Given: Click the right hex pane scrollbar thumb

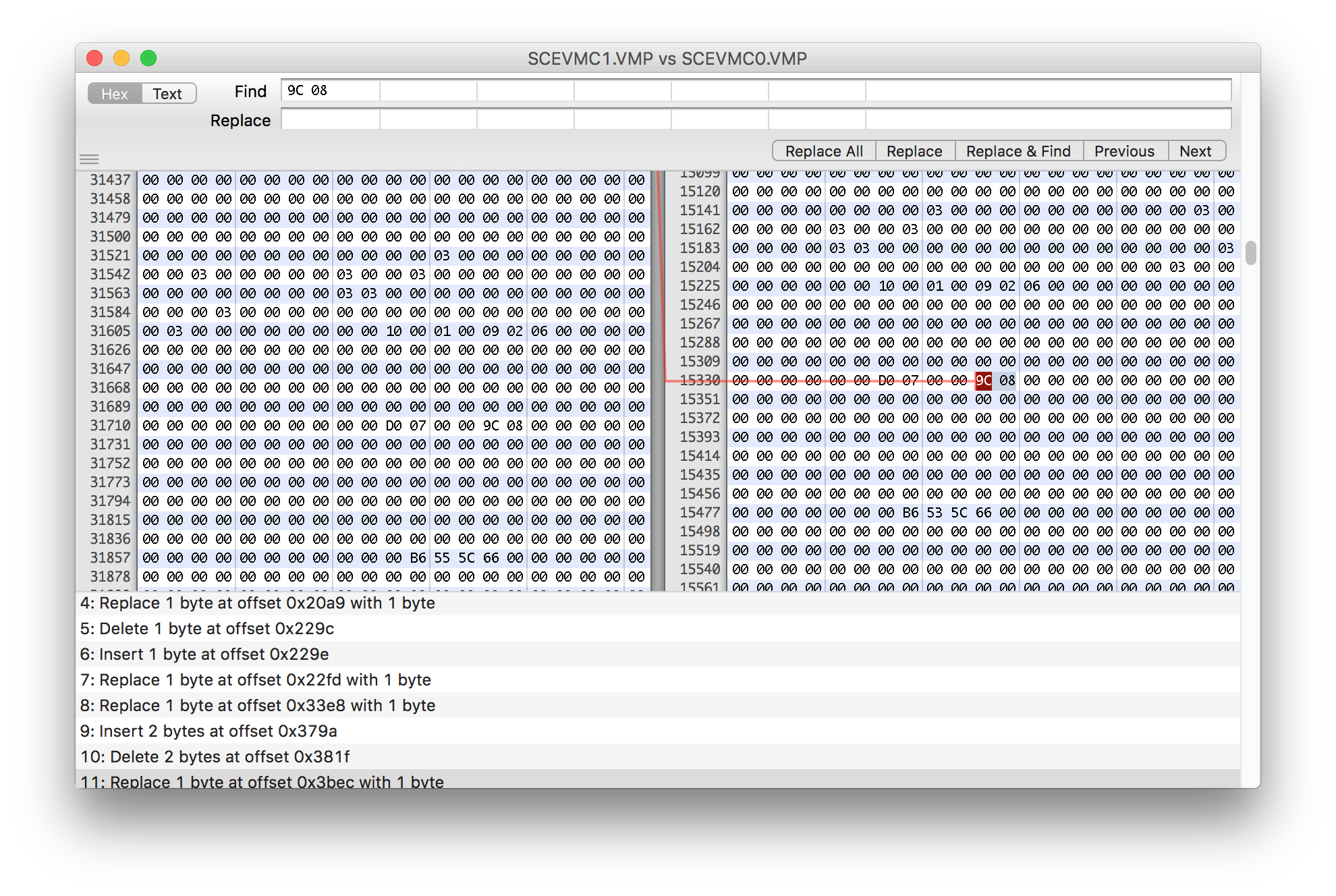Looking at the screenshot, I should (x=1250, y=253).
